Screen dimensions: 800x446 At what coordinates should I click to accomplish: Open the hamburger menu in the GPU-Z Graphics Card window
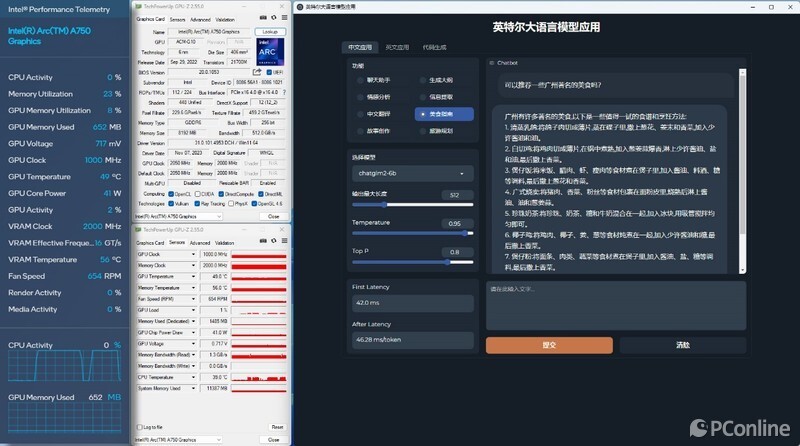pyautogui.click(x=284, y=18)
